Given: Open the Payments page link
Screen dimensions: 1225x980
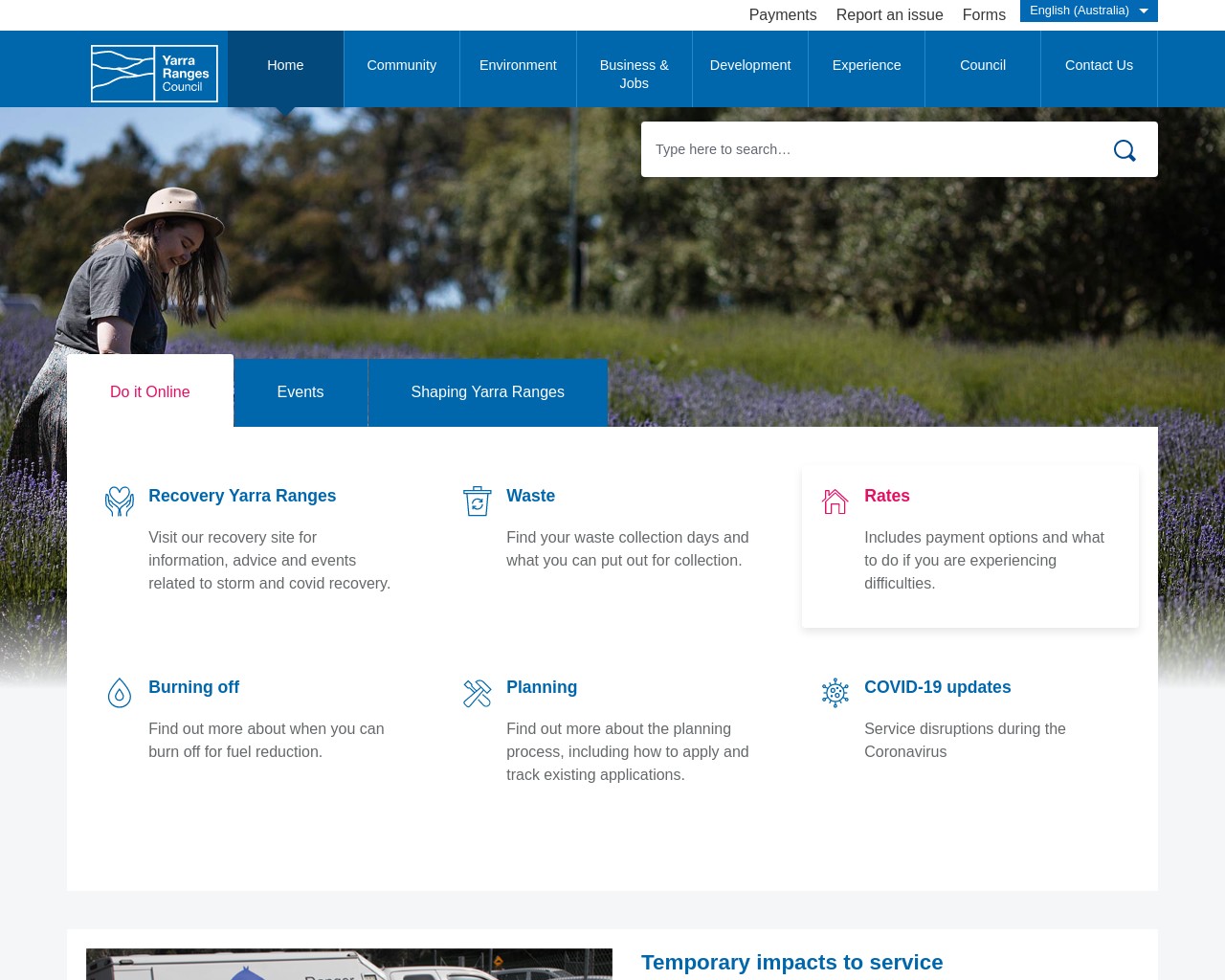Looking at the screenshot, I should tap(782, 14).
